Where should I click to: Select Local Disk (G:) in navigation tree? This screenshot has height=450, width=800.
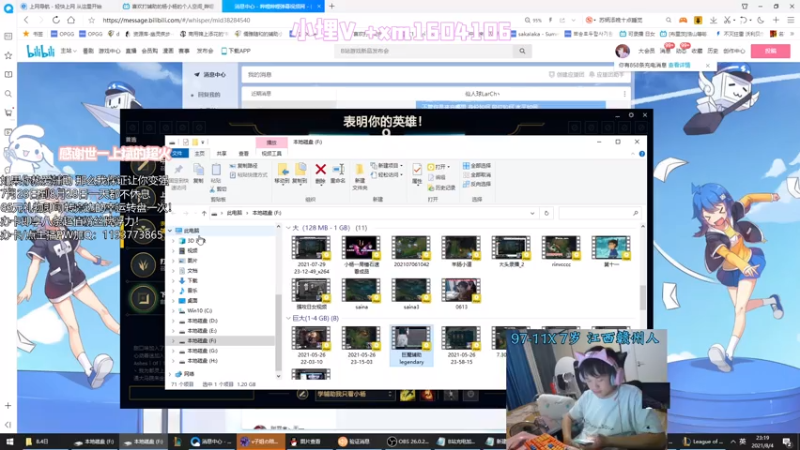(202, 351)
